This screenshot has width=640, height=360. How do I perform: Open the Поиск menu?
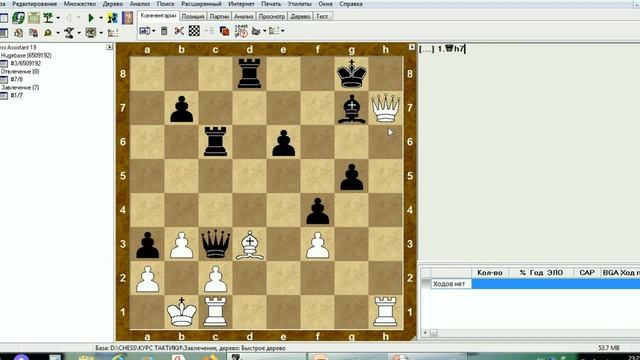coord(166,4)
